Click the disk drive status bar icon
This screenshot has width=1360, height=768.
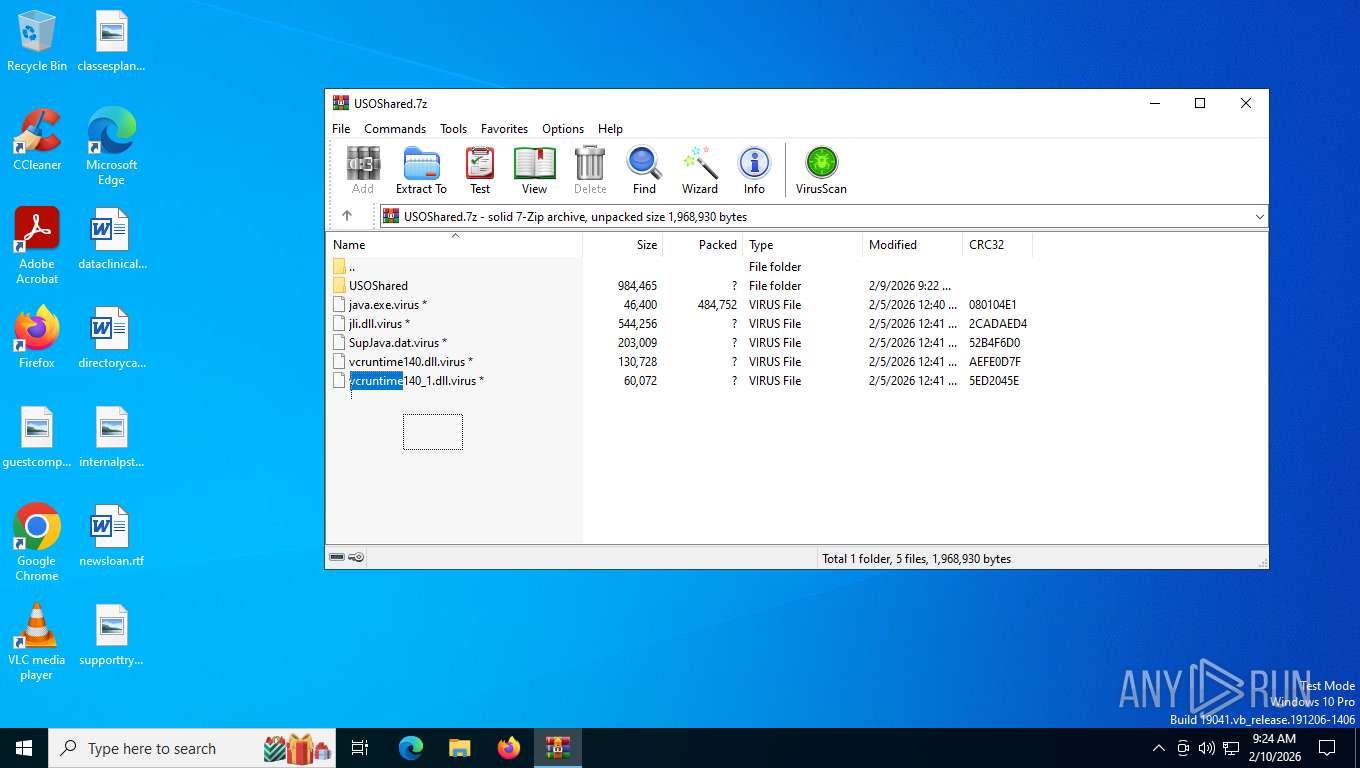pyautogui.click(x=337, y=557)
